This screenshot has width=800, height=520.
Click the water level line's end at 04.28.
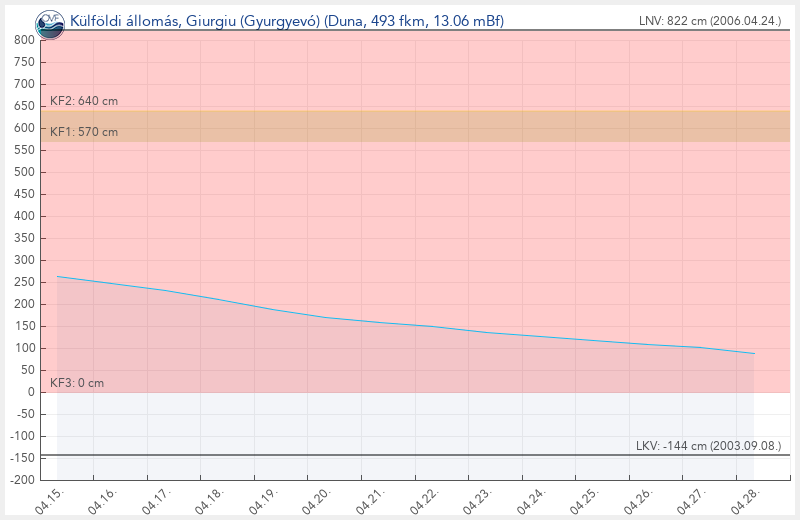[x=753, y=353]
